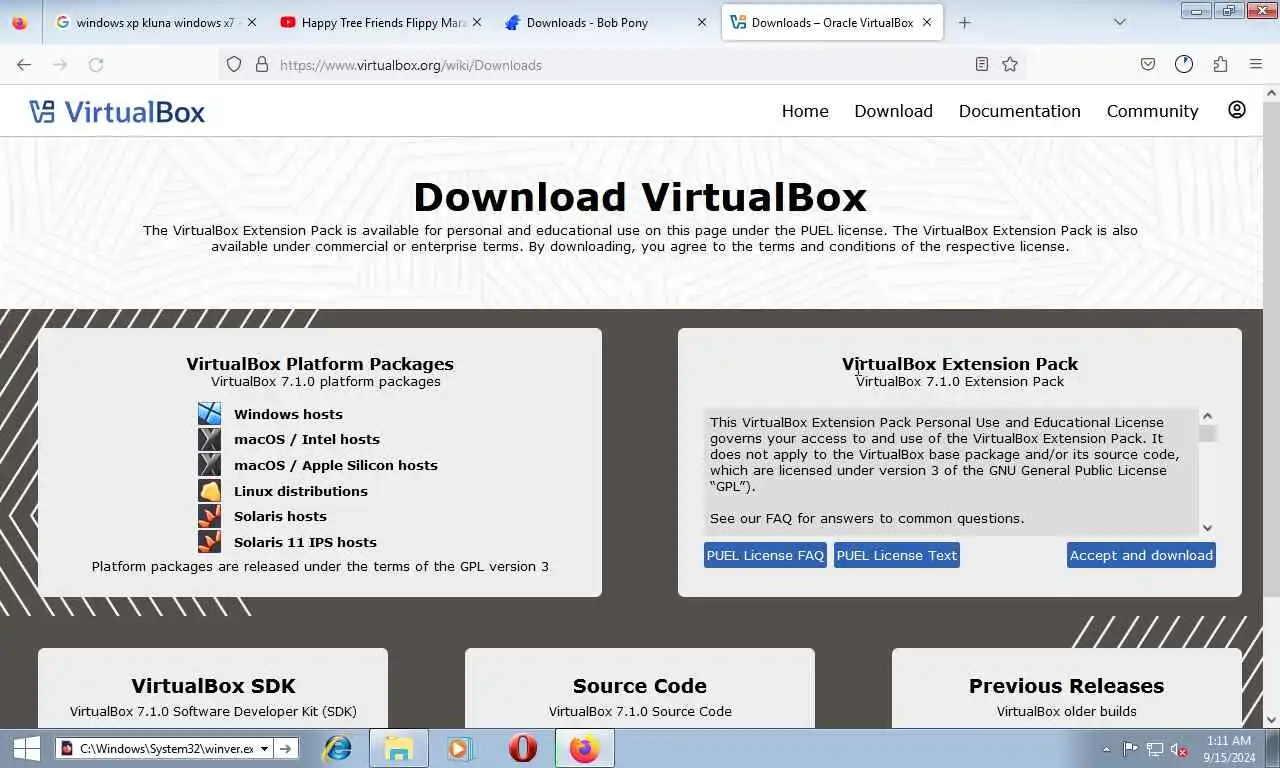Open the Firefox hamburger menu

[x=1256, y=64]
